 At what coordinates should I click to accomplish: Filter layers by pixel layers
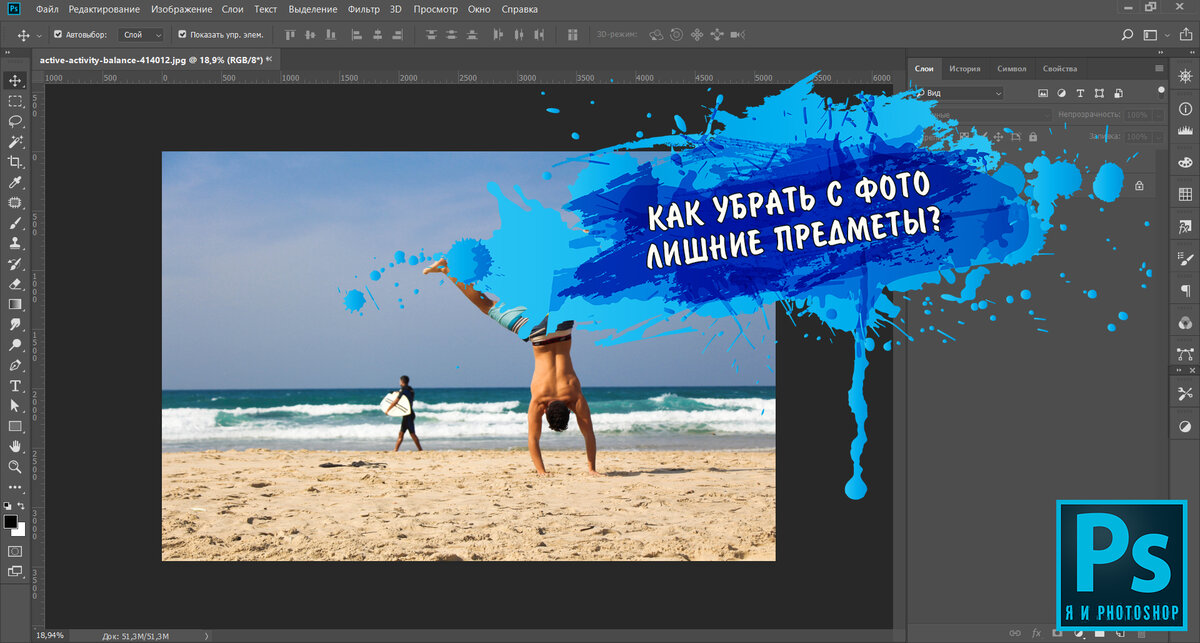pyautogui.click(x=1043, y=93)
